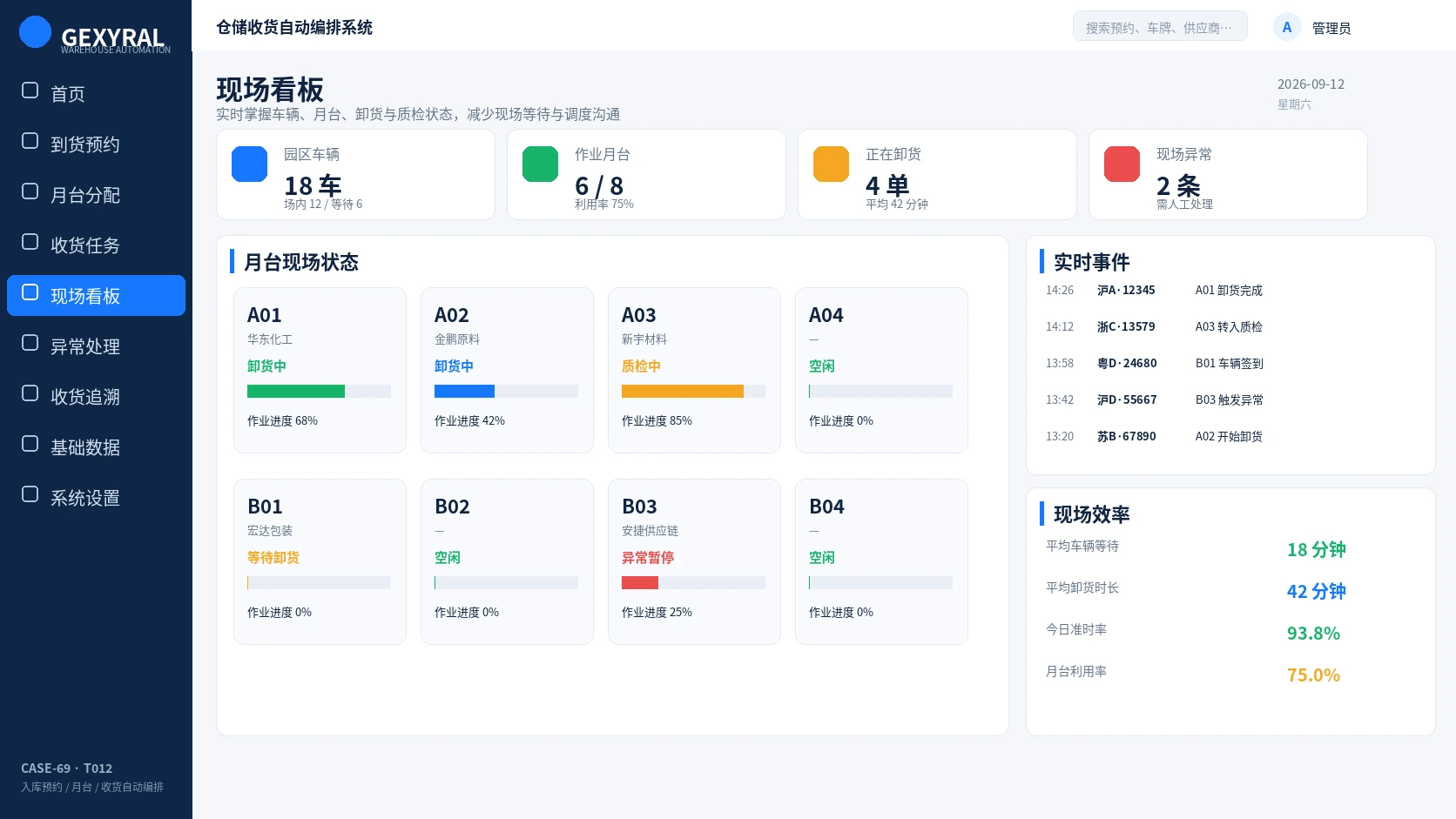This screenshot has width=1456, height=819.
Task: Click the admin avatar letter A
Action: [x=1287, y=27]
